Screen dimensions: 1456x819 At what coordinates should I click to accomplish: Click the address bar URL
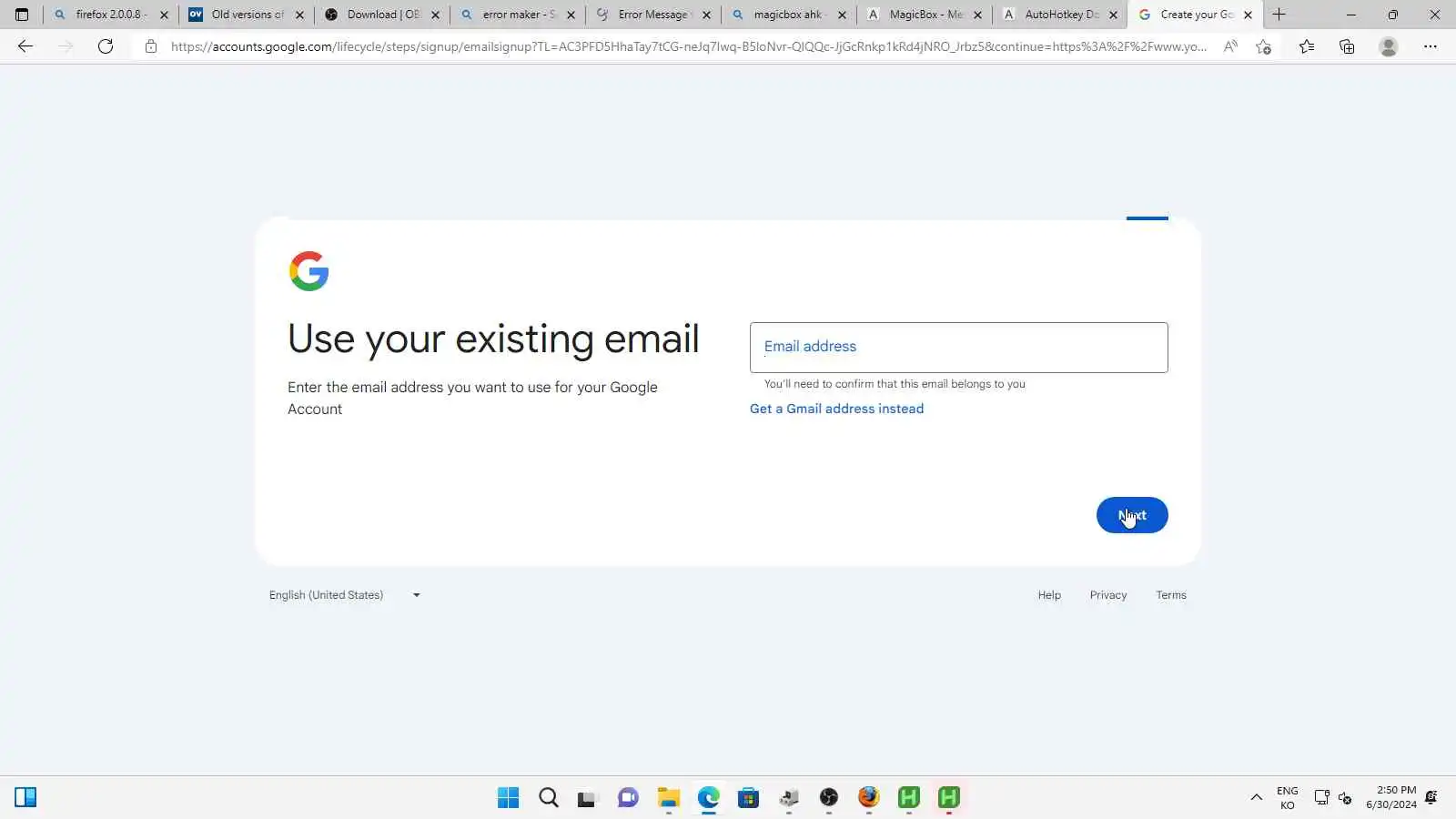point(689,46)
